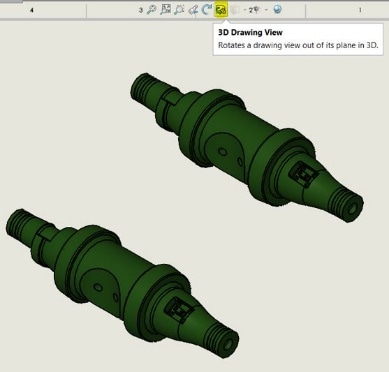Viewport: 389px width, 372px height.
Task: Click ruler zone number 1
Action: click(x=360, y=10)
